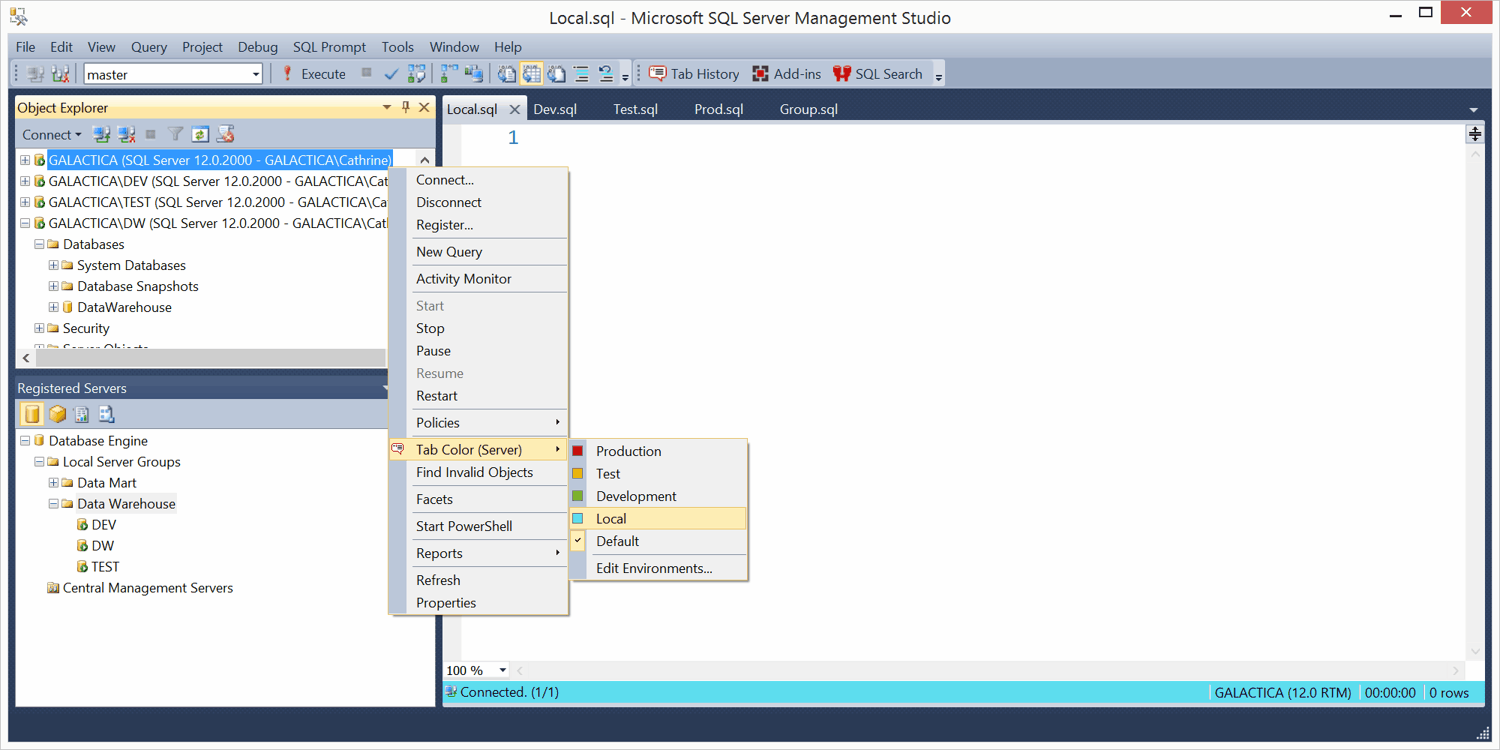
Task: Choose the checked Default tab color option
Action: click(617, 541)
